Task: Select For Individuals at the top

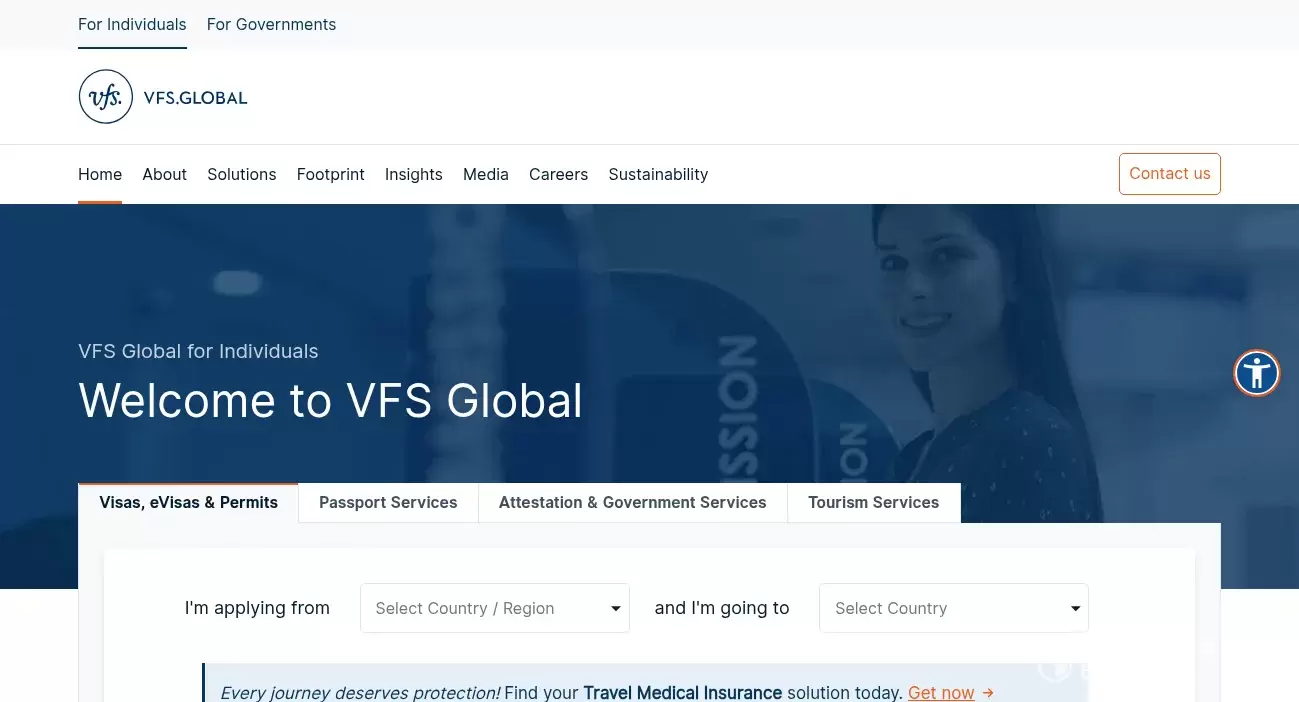Action: pyautogui.click(x=132, y=24)
